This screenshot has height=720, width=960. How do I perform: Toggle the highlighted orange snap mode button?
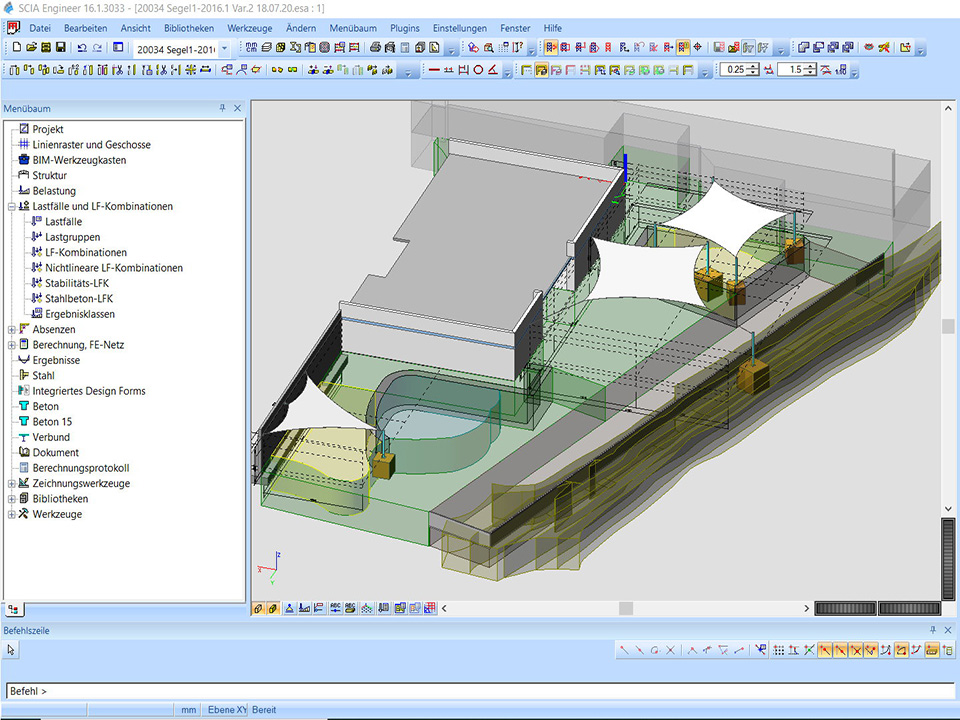825,650
